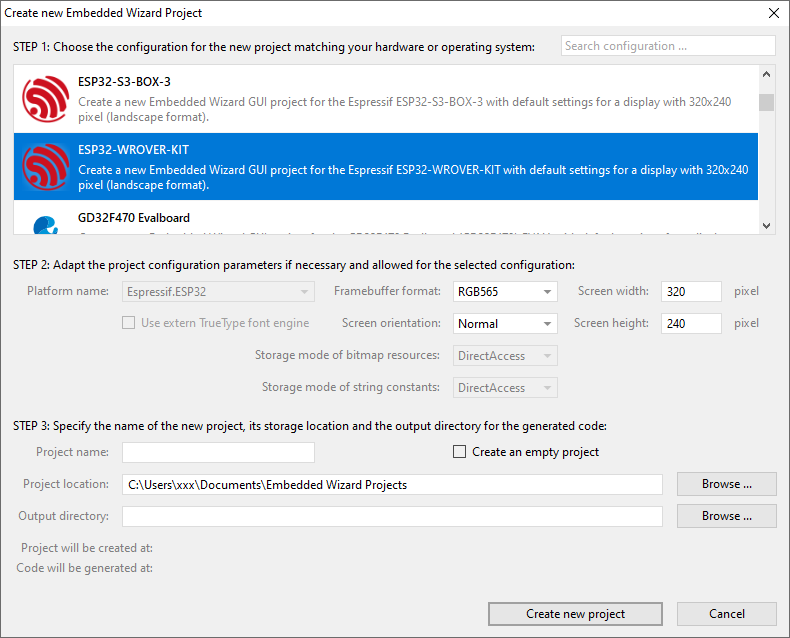The height and width of the screenshot is (638, 790).
Task: Open the Framebuffer format dropdown
Action: point(505,292)
